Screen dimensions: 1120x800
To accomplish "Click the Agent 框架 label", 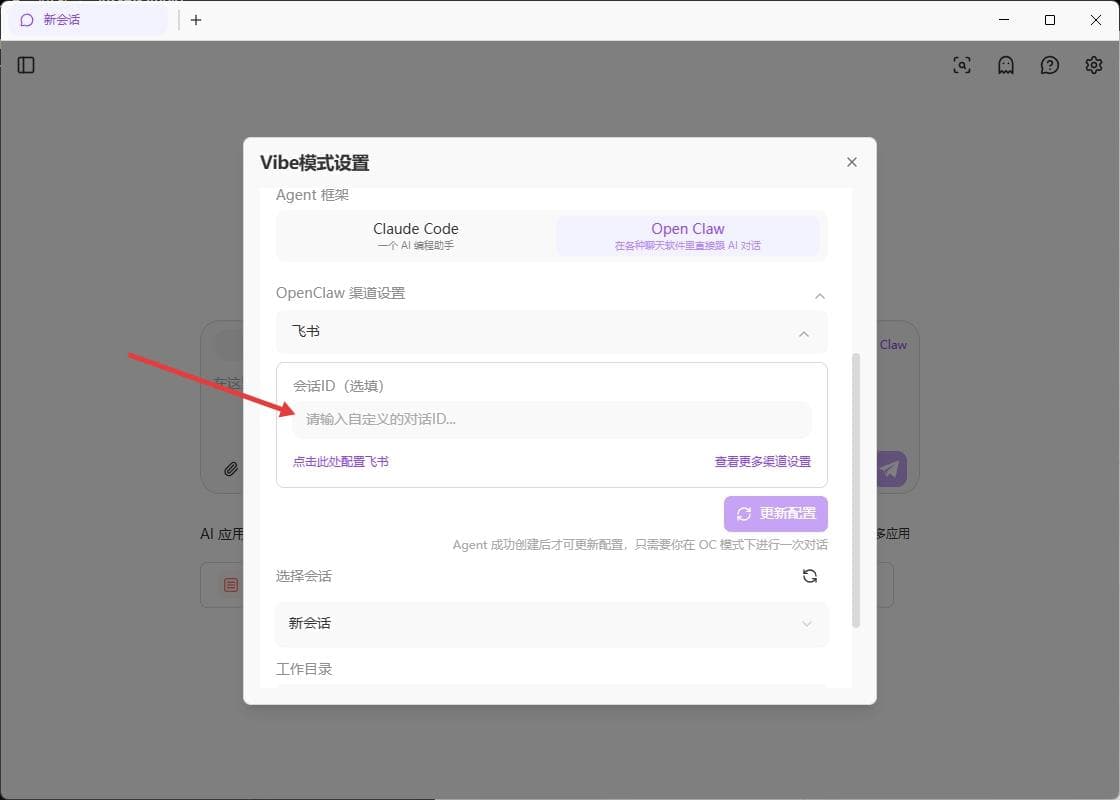I will pyautogui.click(x=312, y=195).
